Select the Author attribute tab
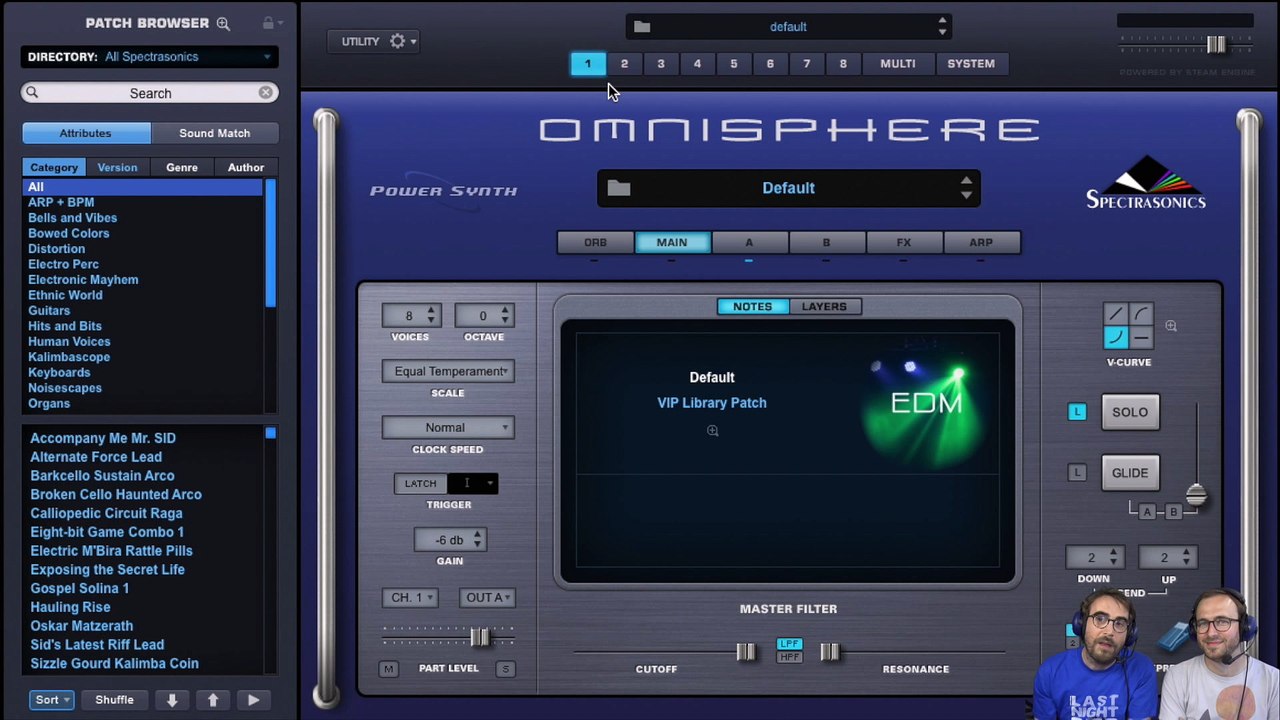Image resolution: width=1280 pixels, height=720 pixels. click(246, 167)
